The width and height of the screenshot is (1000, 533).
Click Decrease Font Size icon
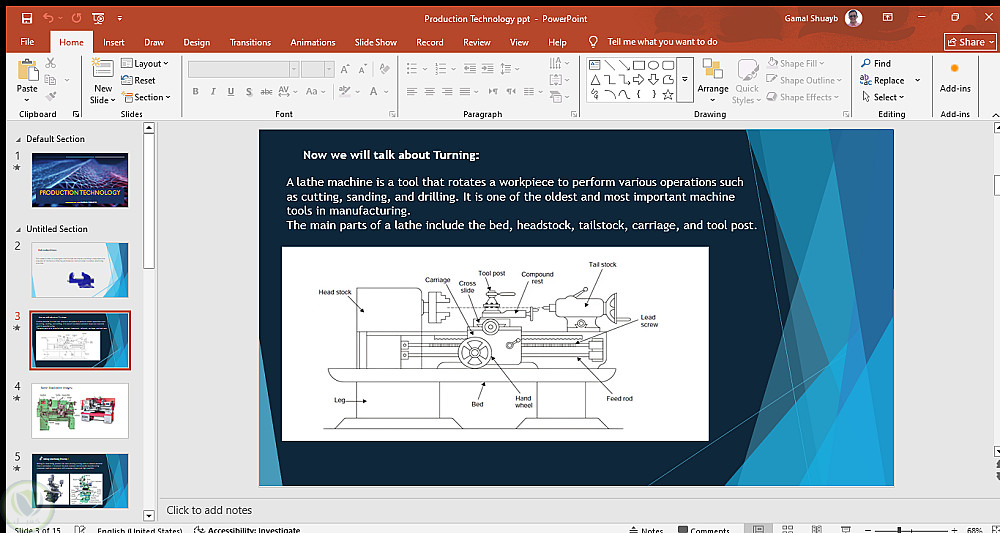[362, 69]
